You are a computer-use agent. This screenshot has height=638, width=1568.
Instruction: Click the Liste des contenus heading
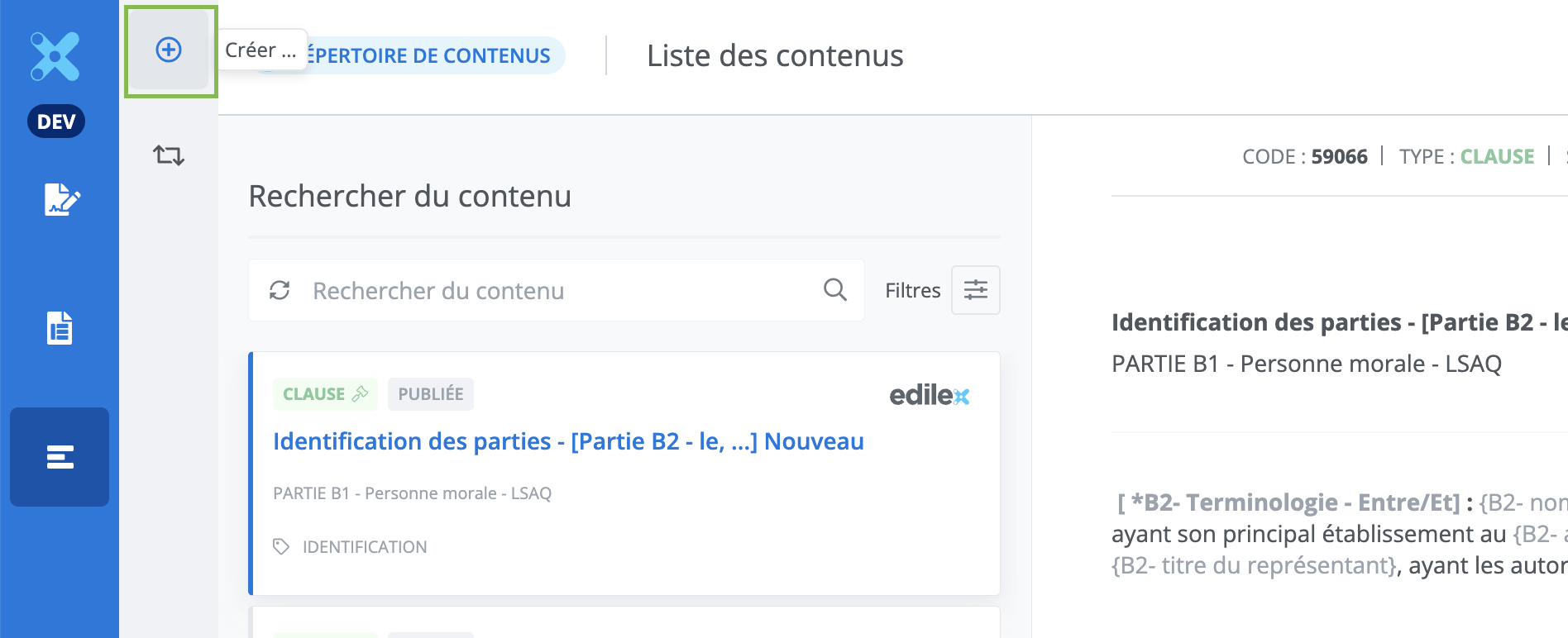(775, 55)
